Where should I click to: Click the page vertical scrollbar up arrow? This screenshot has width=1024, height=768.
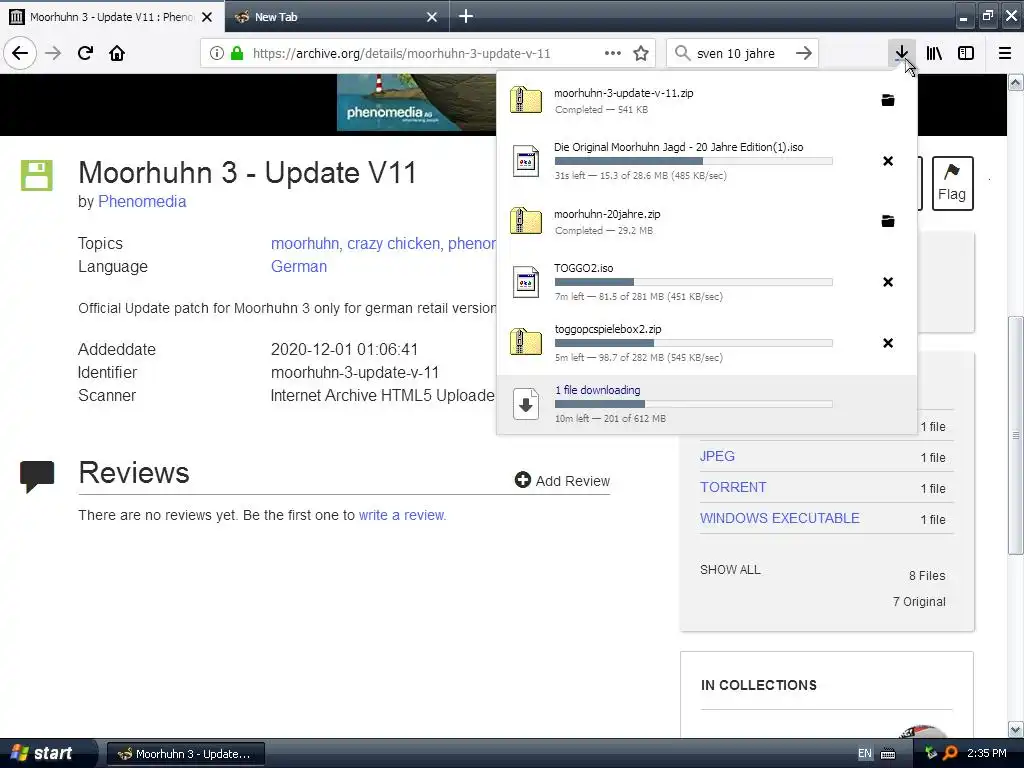point(1016,82)
